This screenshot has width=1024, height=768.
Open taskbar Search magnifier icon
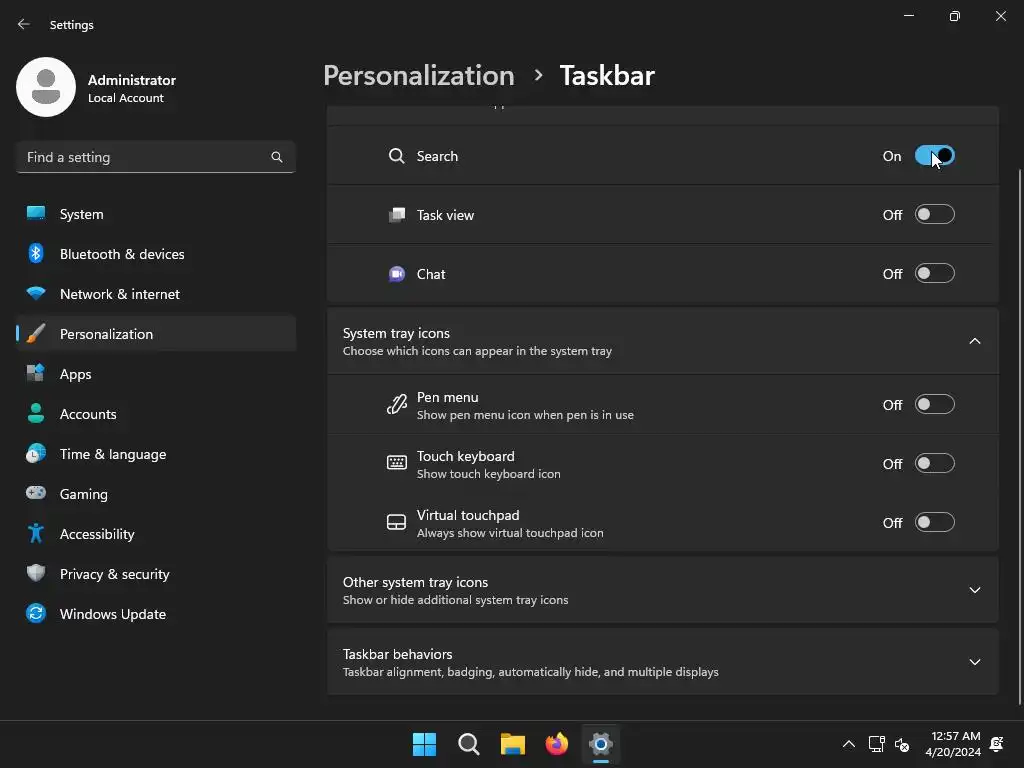click(x=469, y=744)
